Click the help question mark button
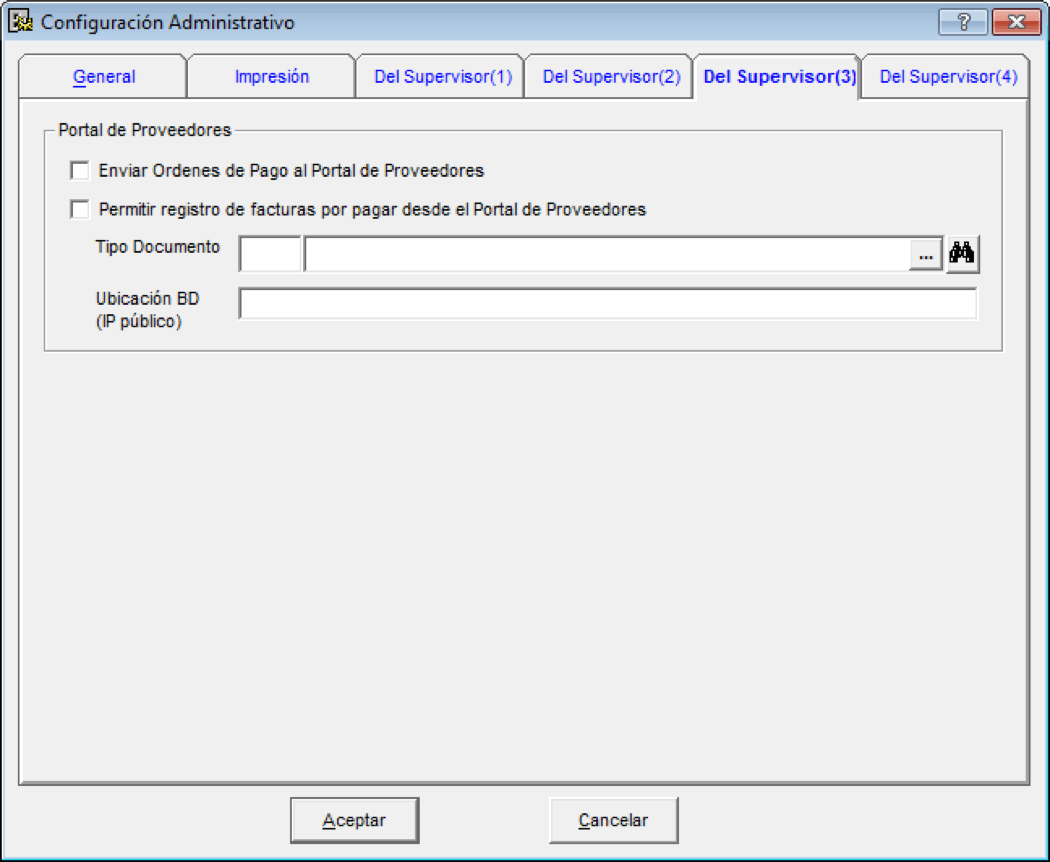 (x=962, y=22)
